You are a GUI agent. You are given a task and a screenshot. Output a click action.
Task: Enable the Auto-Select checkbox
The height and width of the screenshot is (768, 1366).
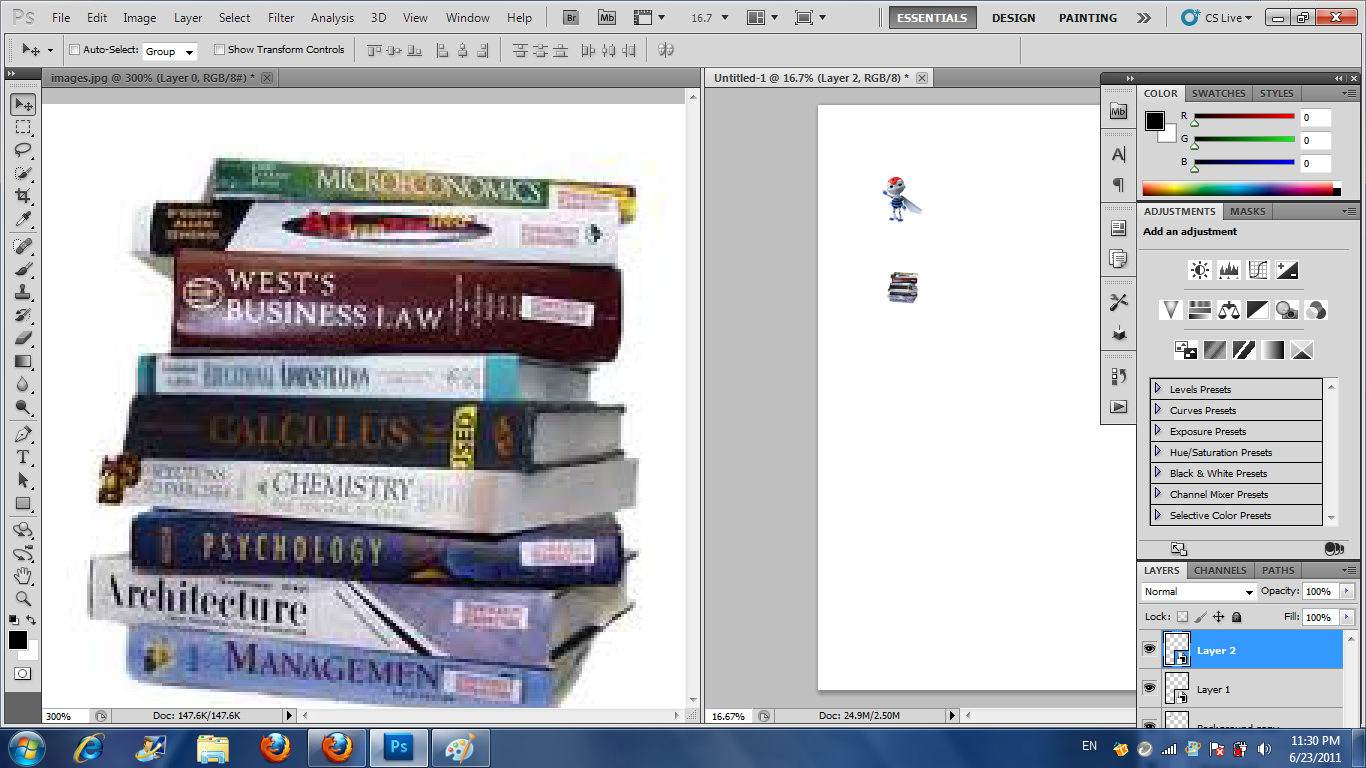coord(75,50)
